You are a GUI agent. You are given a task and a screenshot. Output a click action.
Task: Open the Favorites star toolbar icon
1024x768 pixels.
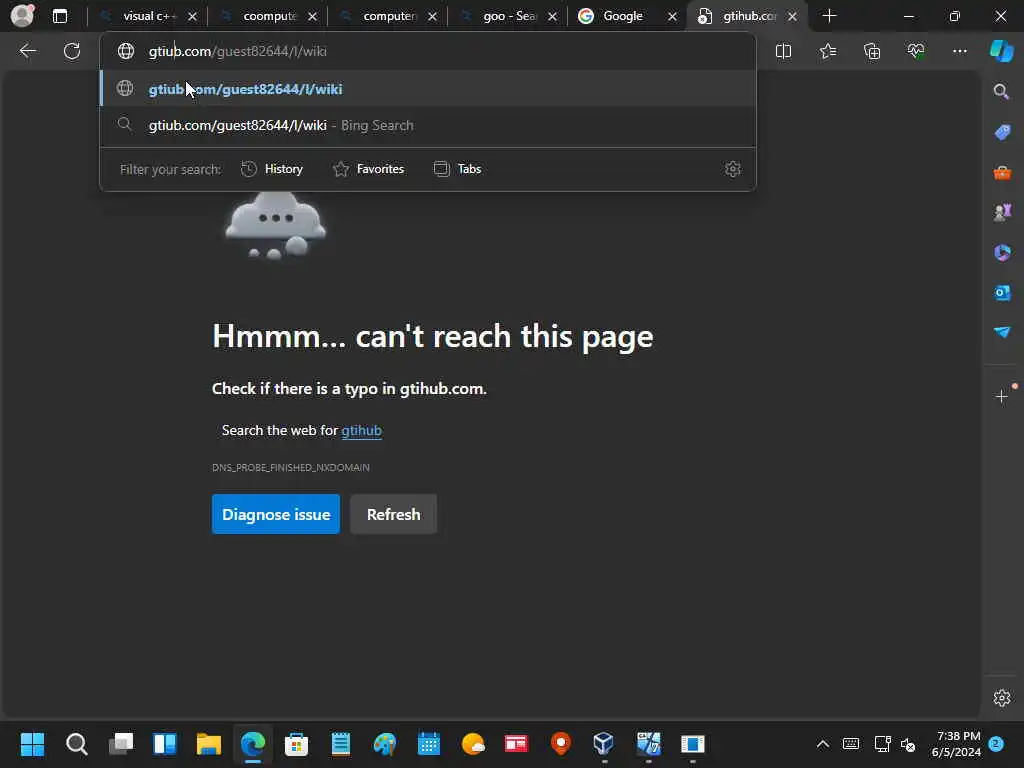pyautogui.click(x=827, y=51)
